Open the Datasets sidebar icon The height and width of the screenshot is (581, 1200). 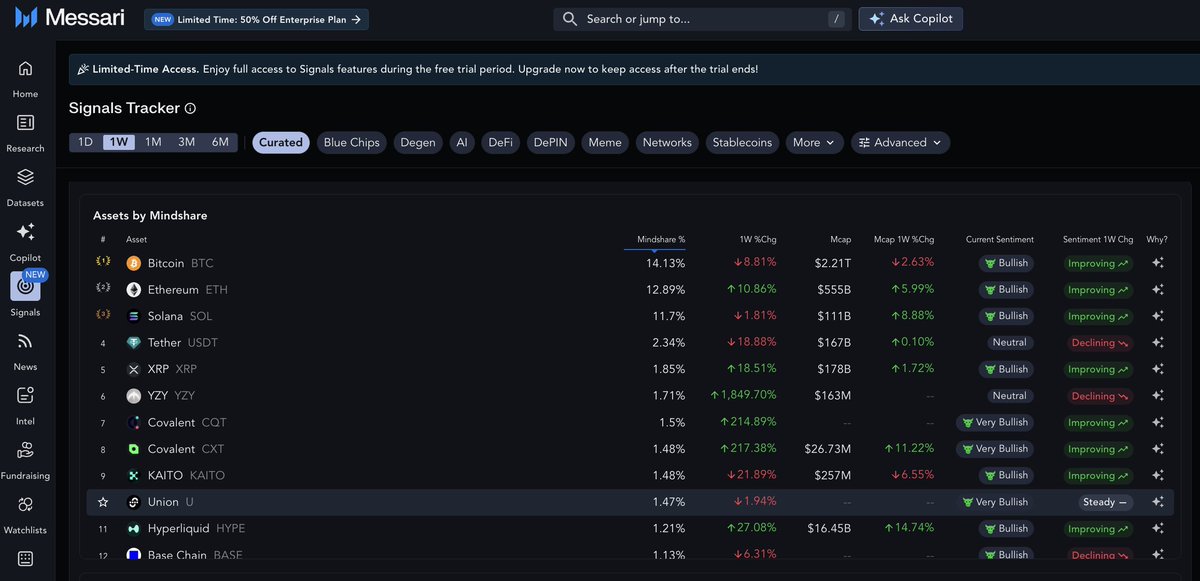click(25, 177)
